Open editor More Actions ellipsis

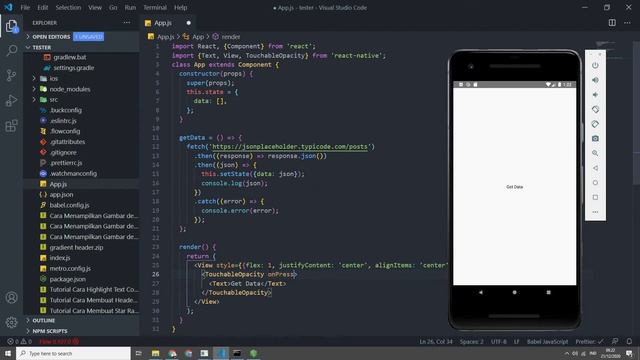coord(627,23)
